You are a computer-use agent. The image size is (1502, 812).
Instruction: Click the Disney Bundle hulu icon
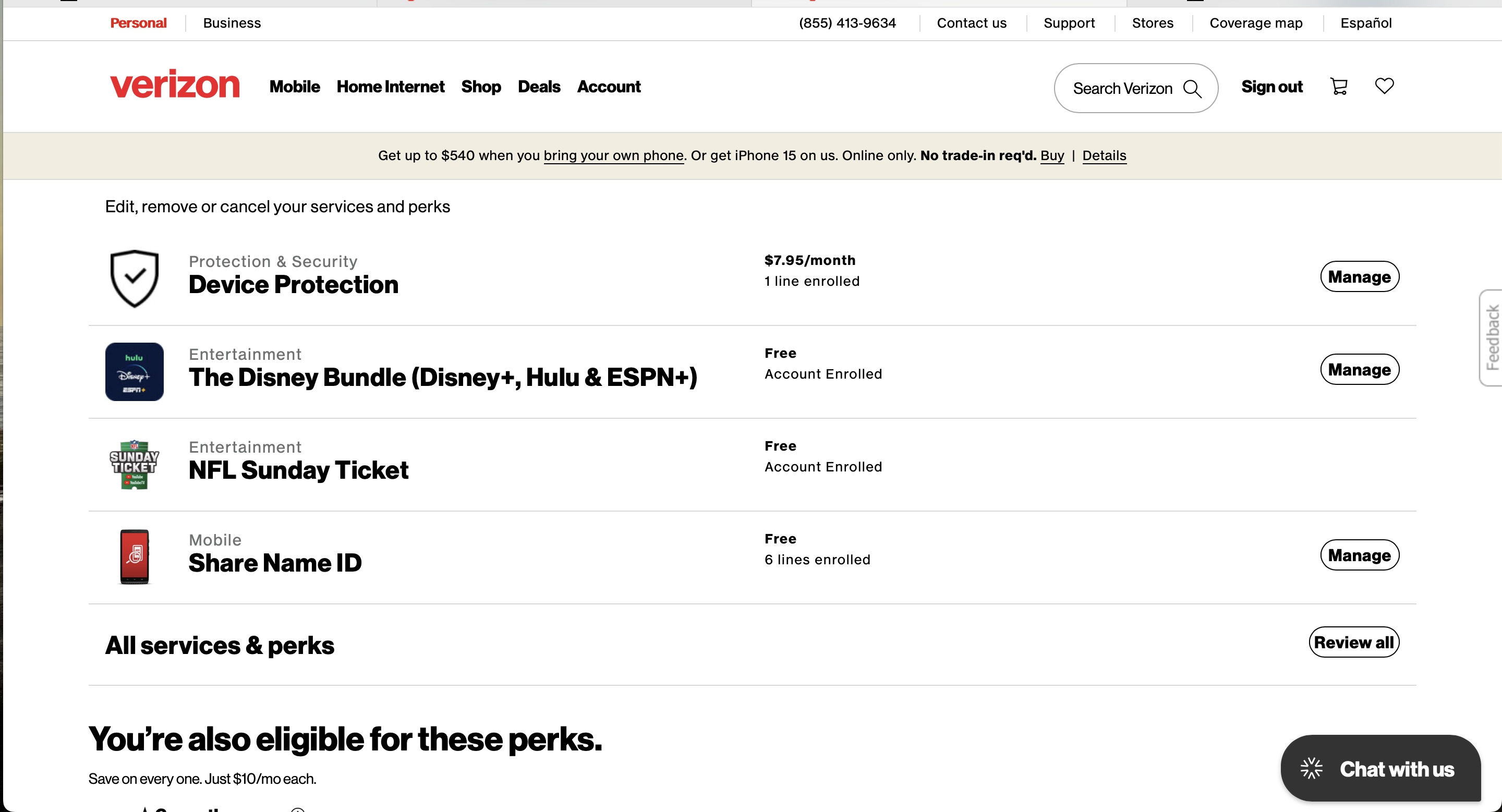(134, 372)
